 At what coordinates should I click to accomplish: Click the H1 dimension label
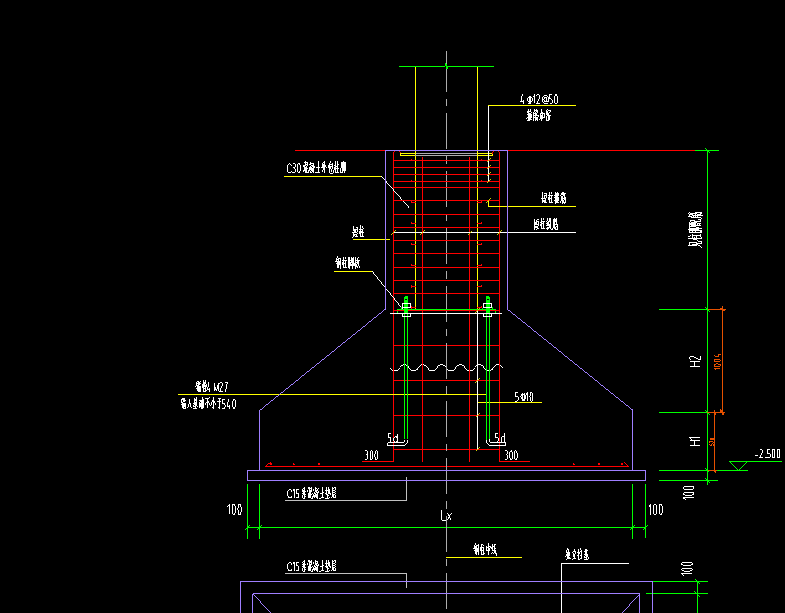(x=695, y=441)
